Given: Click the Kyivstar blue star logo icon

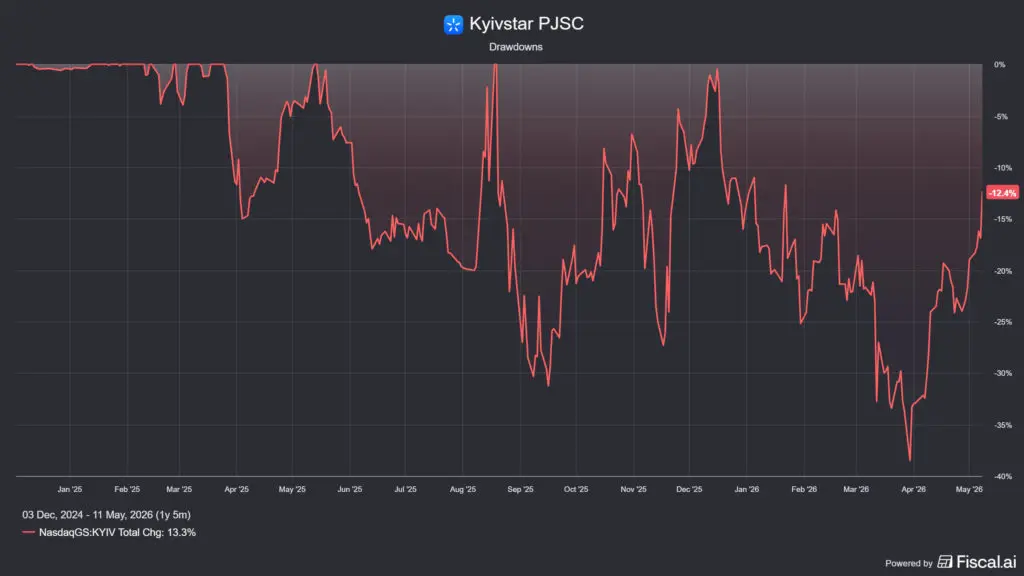Looking at the screenshot, I should point(453,24).
